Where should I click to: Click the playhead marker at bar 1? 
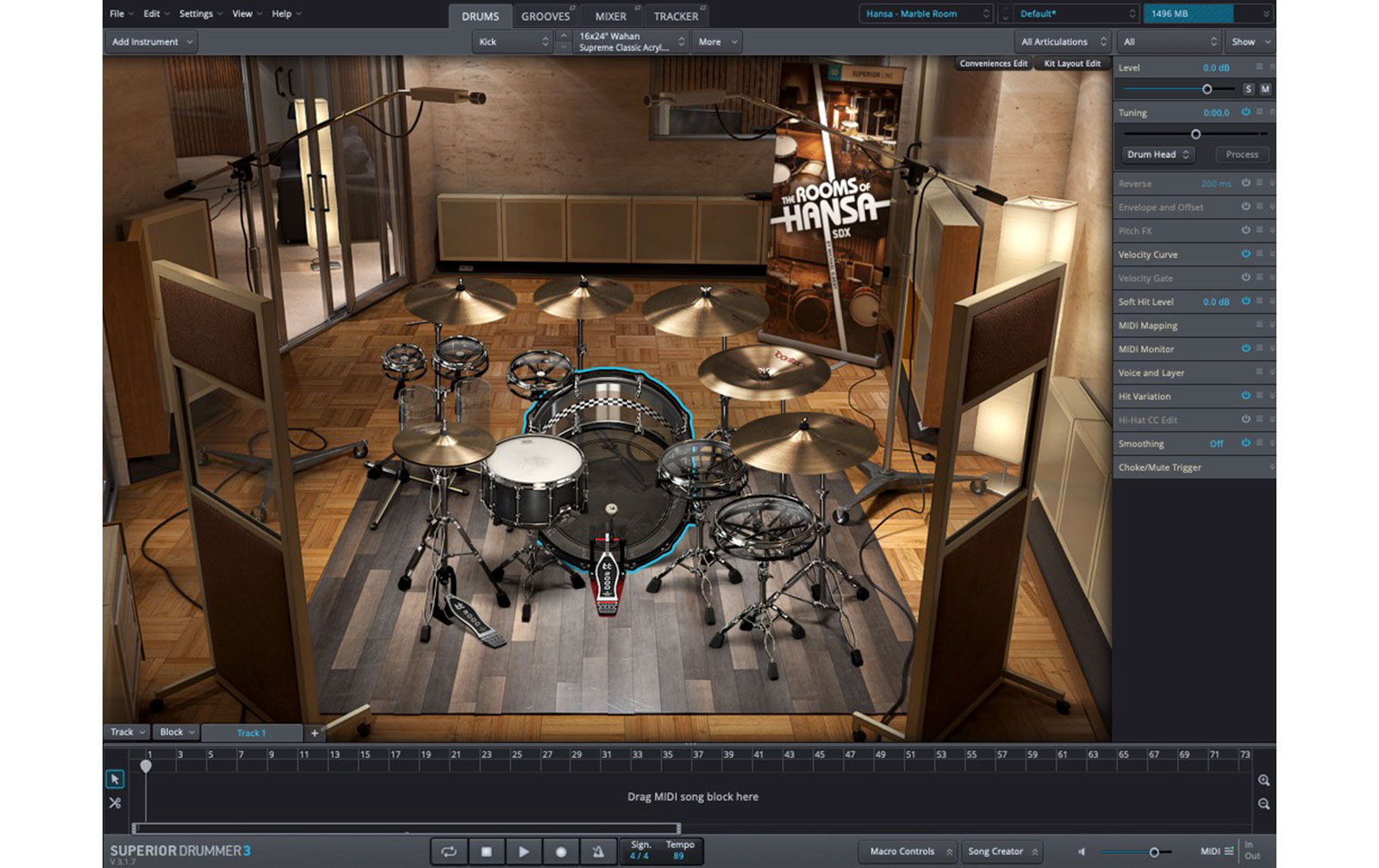tap(146, 765)
